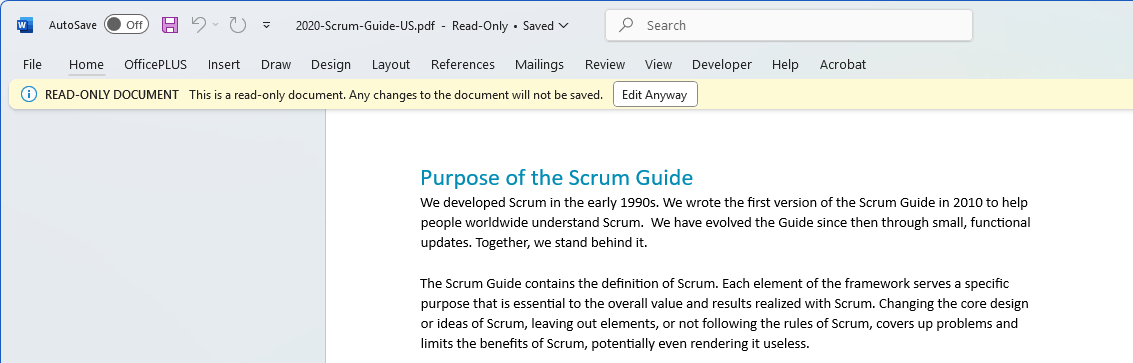Open the Layout tab
This screenshot has width=1133, height=363.
[x=391, y=64]
